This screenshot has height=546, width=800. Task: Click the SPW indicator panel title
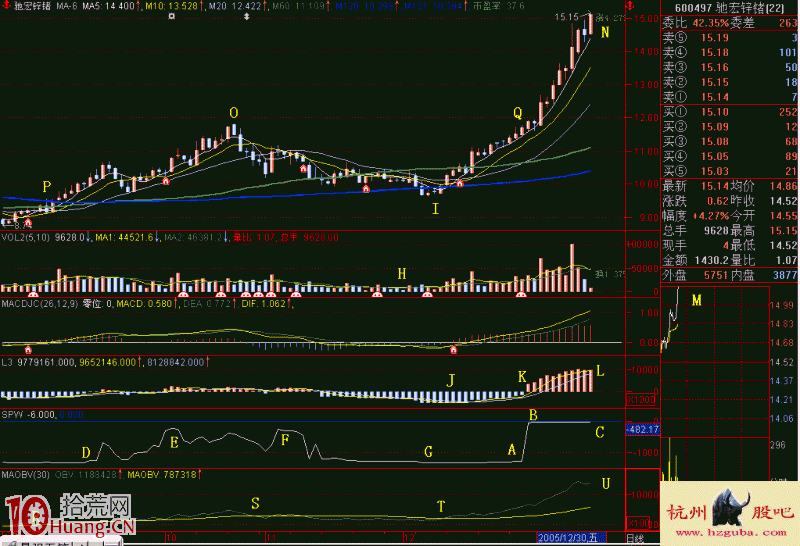click(13, 412)
